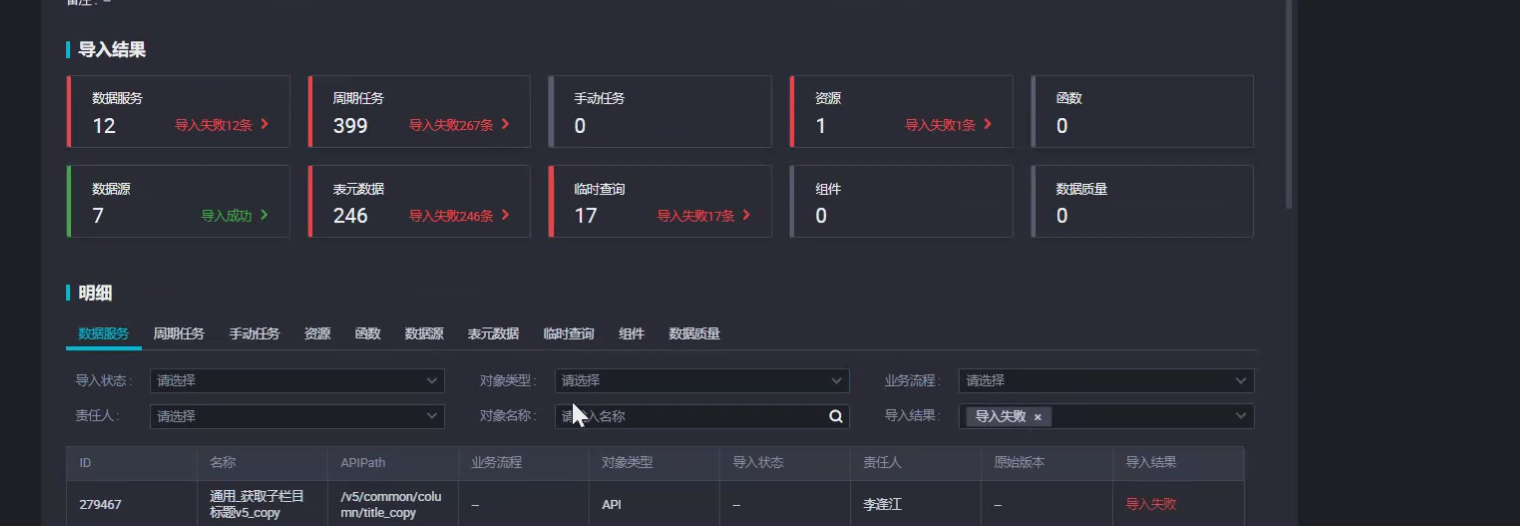Click ID cell 279467
The width and height of the screenshot is (1520, 526).
coord(100,505)
